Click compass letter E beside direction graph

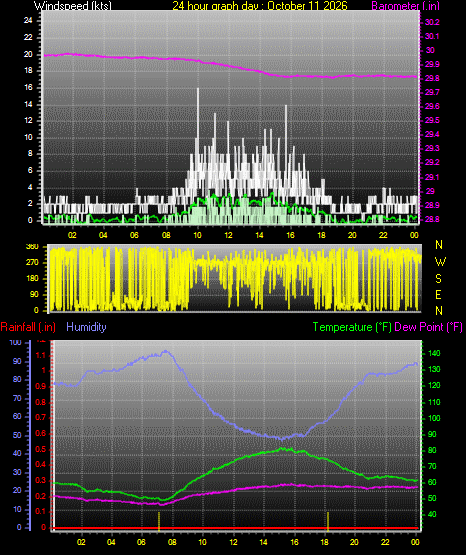pos(438,295)
